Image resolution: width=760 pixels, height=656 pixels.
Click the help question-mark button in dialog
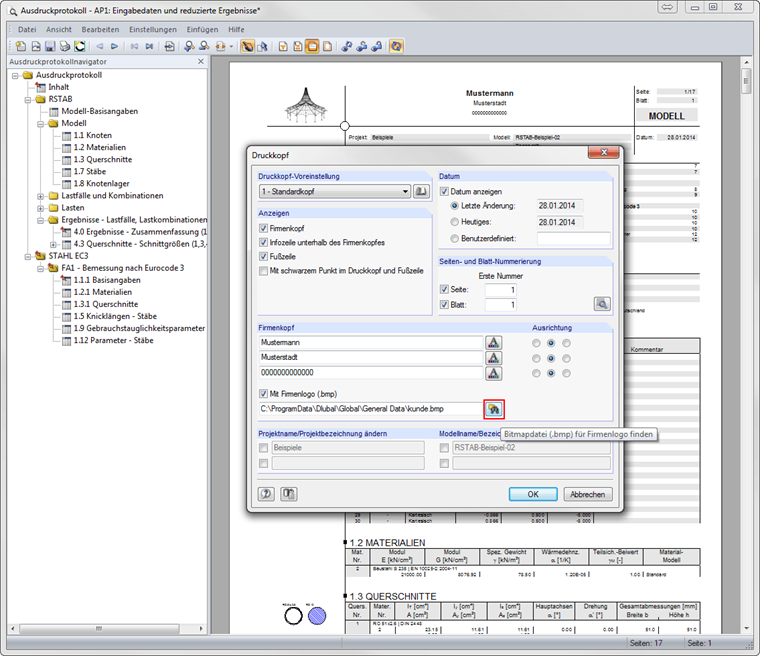266,494
